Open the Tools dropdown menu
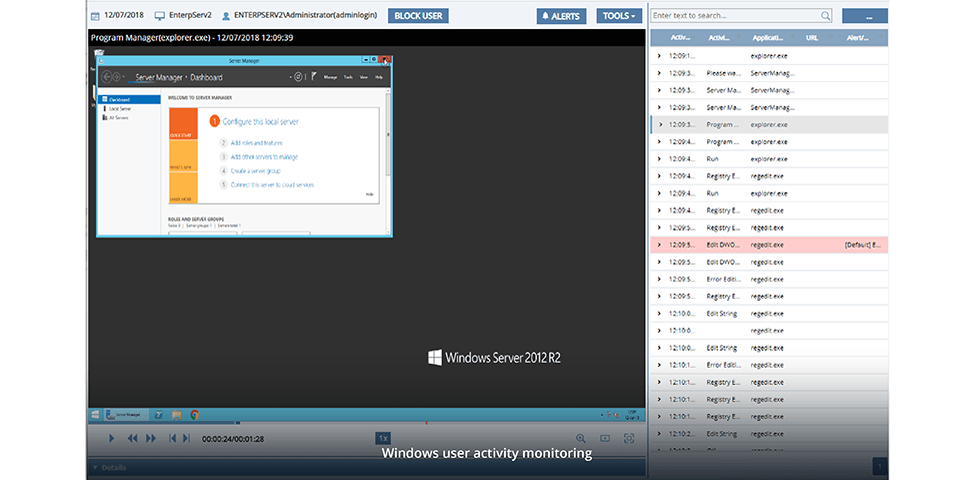The height and width of the screenshot is (480, 975). [619, 16]
